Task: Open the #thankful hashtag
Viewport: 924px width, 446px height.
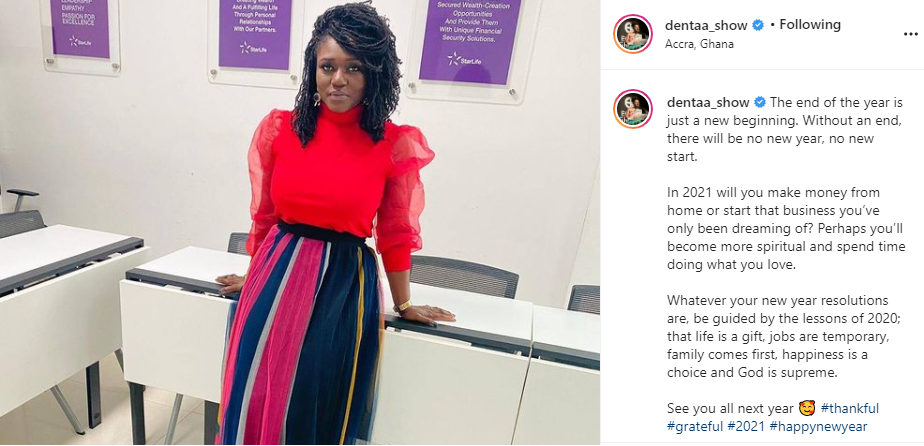Action: coord(850,408)
